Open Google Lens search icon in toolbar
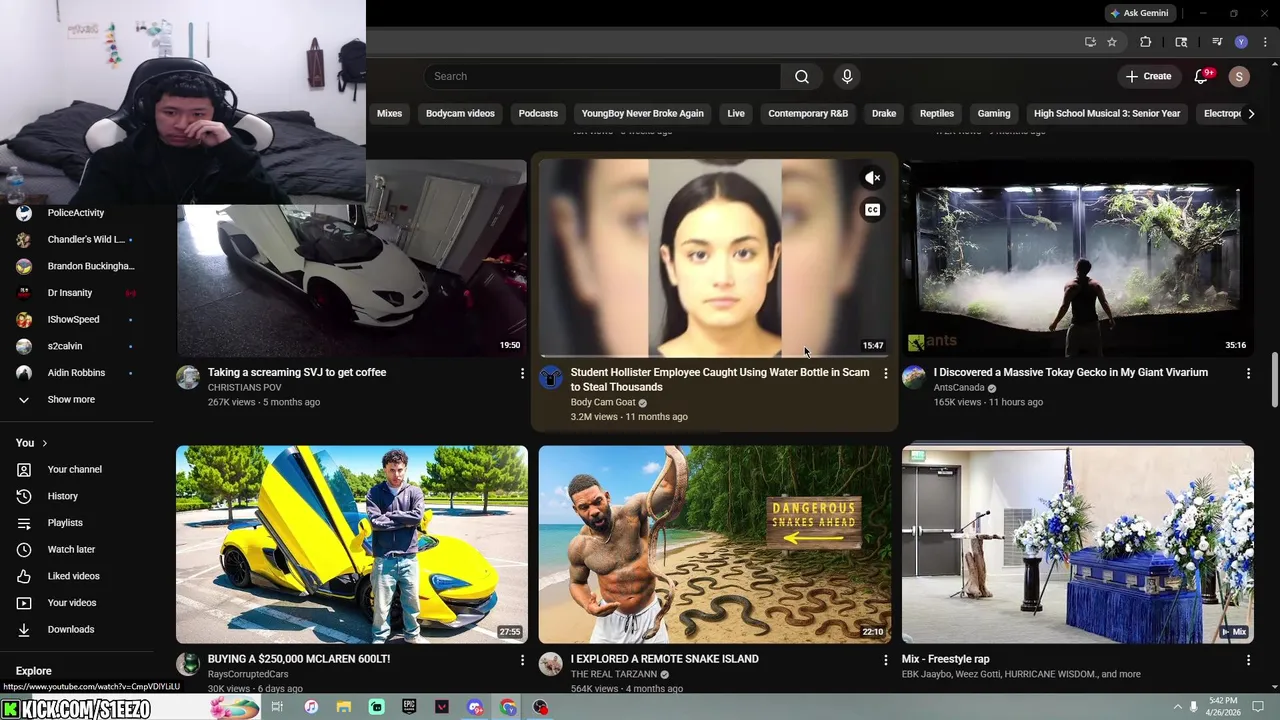The image size is (1280, 720). point(1181,42)
